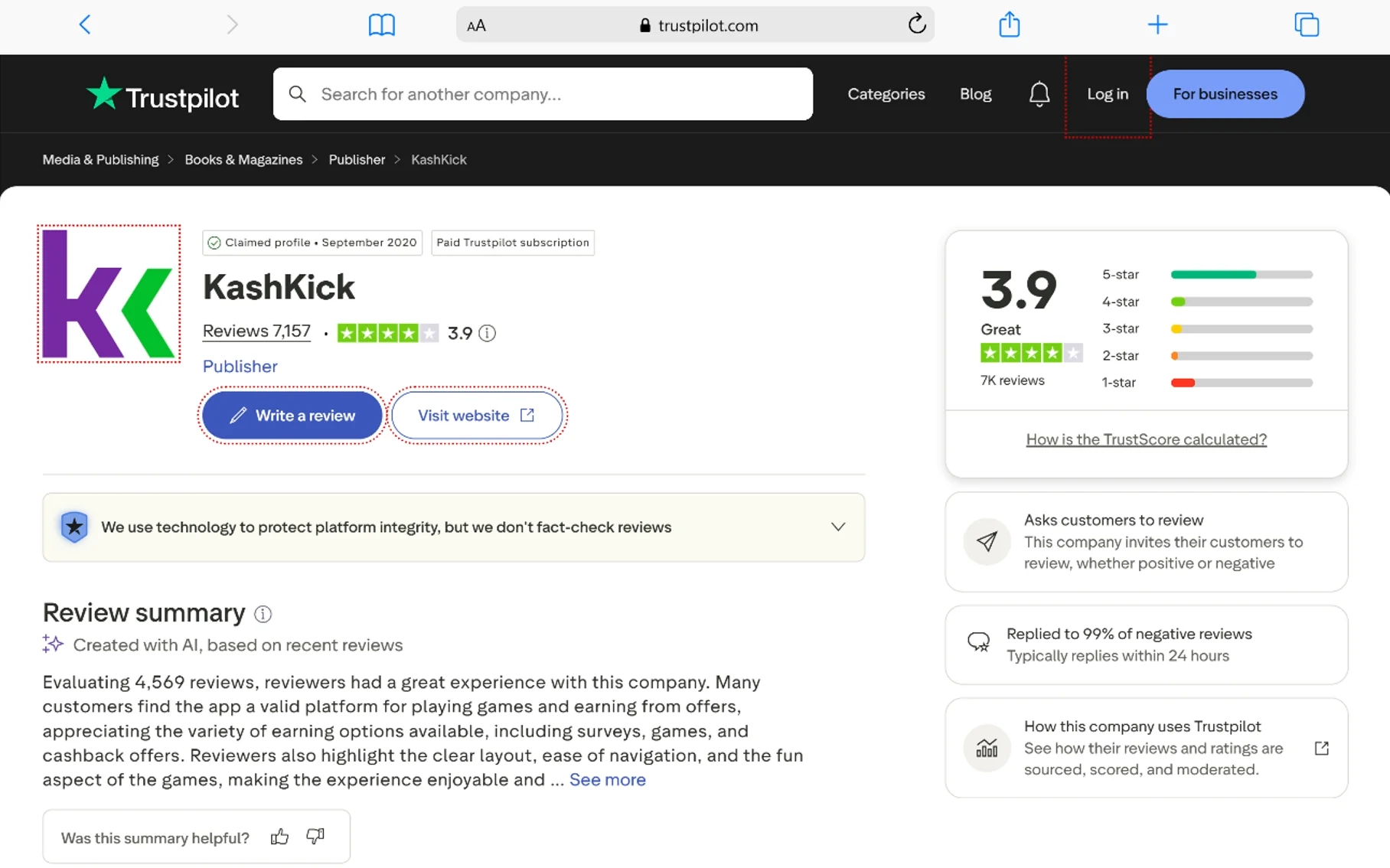
Task: Filter reviews by 2-star bar
Action: coord(1242,355)
